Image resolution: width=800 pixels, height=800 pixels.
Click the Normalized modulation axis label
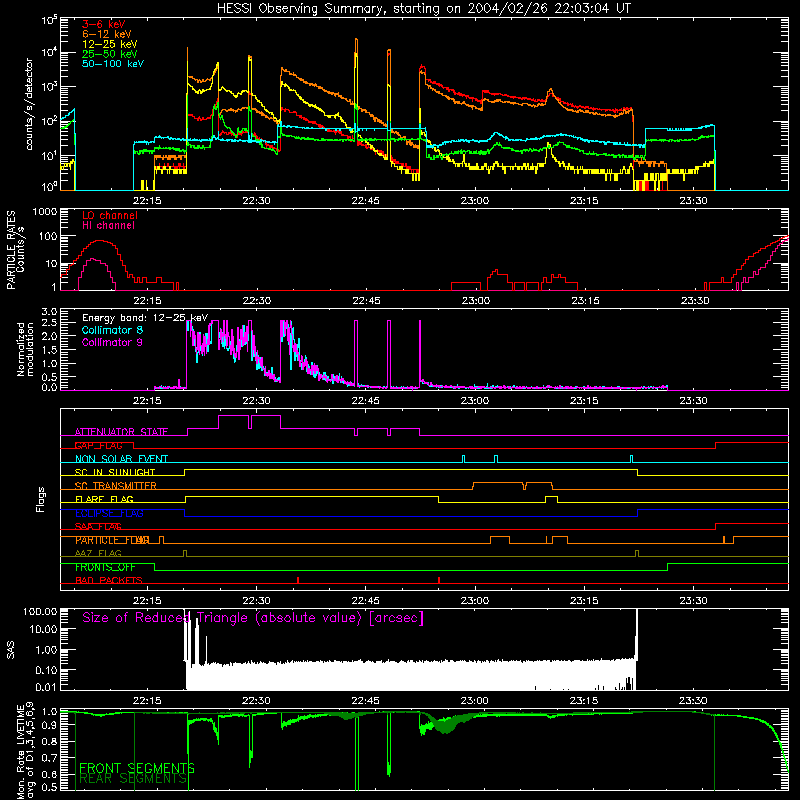tap(25, 349)
